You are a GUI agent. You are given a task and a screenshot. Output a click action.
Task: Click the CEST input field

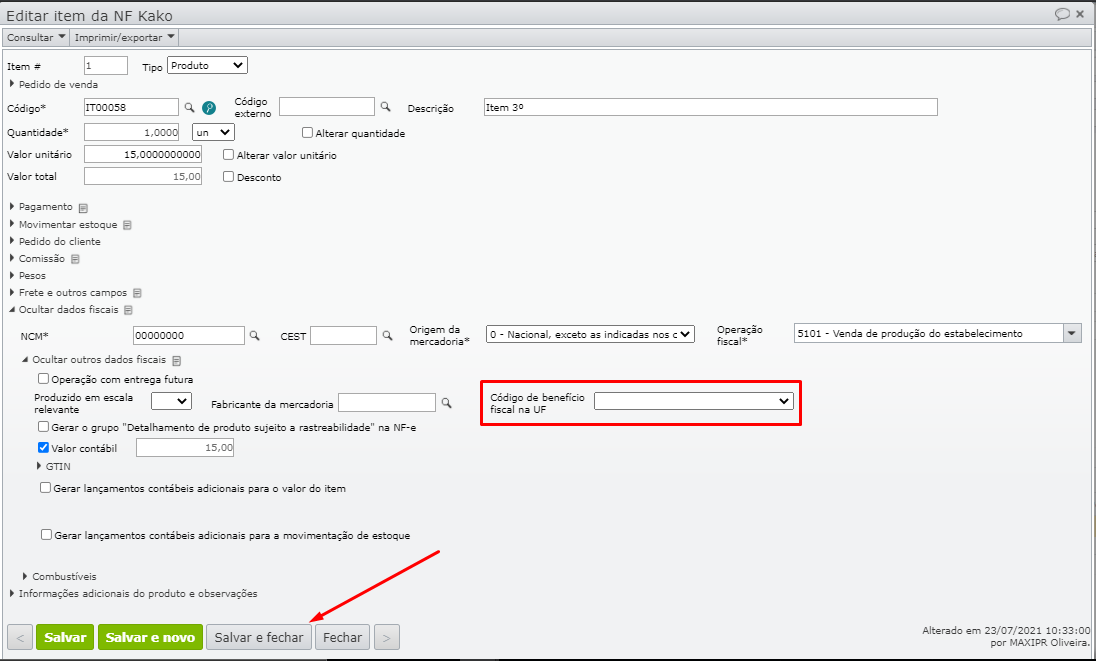[343, 335]
